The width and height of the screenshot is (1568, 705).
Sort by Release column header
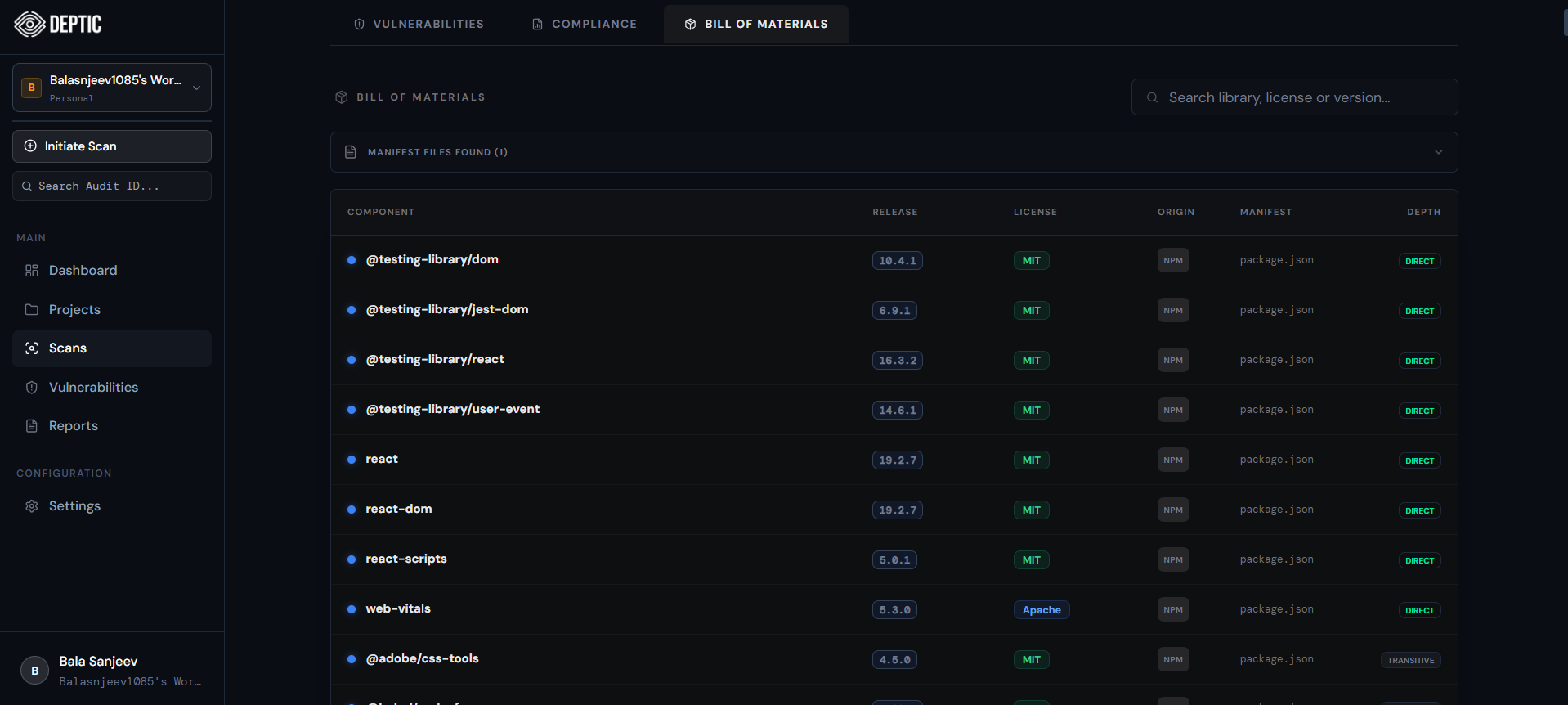point(895,213)
